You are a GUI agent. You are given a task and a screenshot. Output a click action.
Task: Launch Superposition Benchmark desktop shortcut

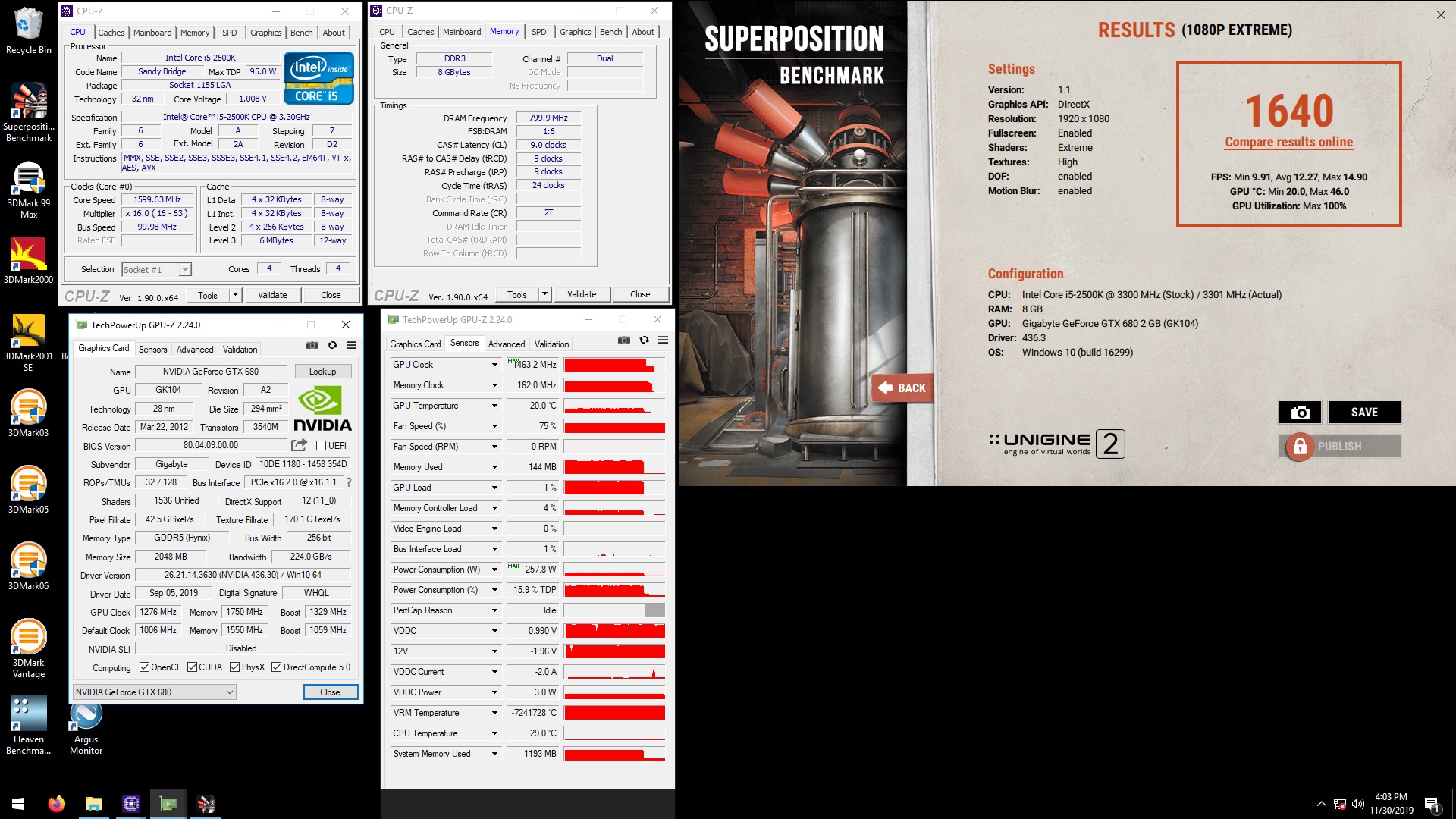click(29, 111)
